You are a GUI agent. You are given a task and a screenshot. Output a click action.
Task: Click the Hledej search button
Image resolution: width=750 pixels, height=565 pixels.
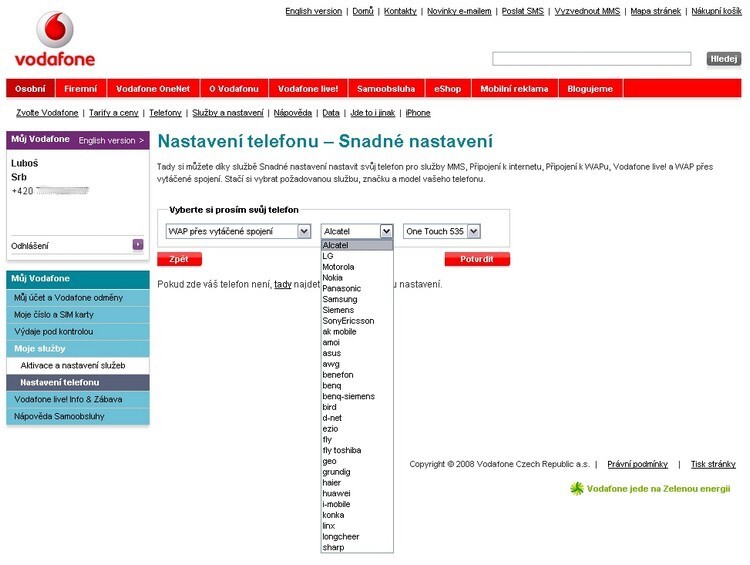point(724,59)
